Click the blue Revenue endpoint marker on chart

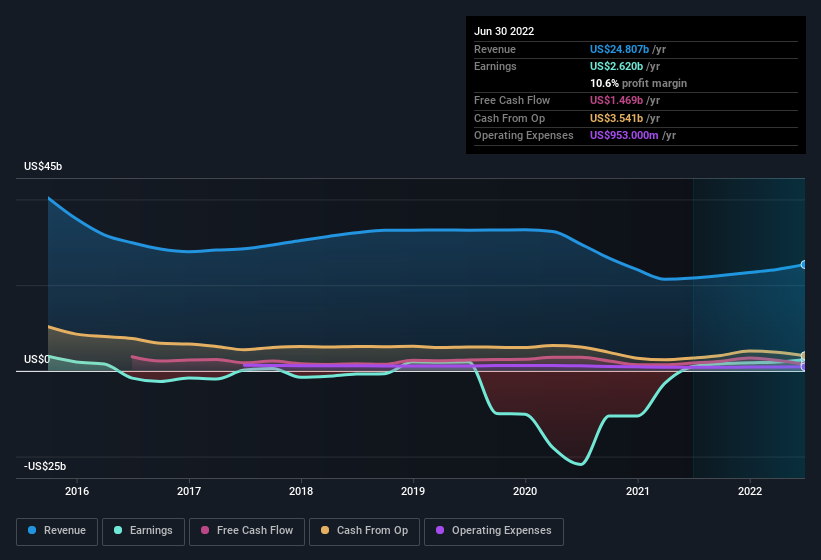(x=803, y=265)
